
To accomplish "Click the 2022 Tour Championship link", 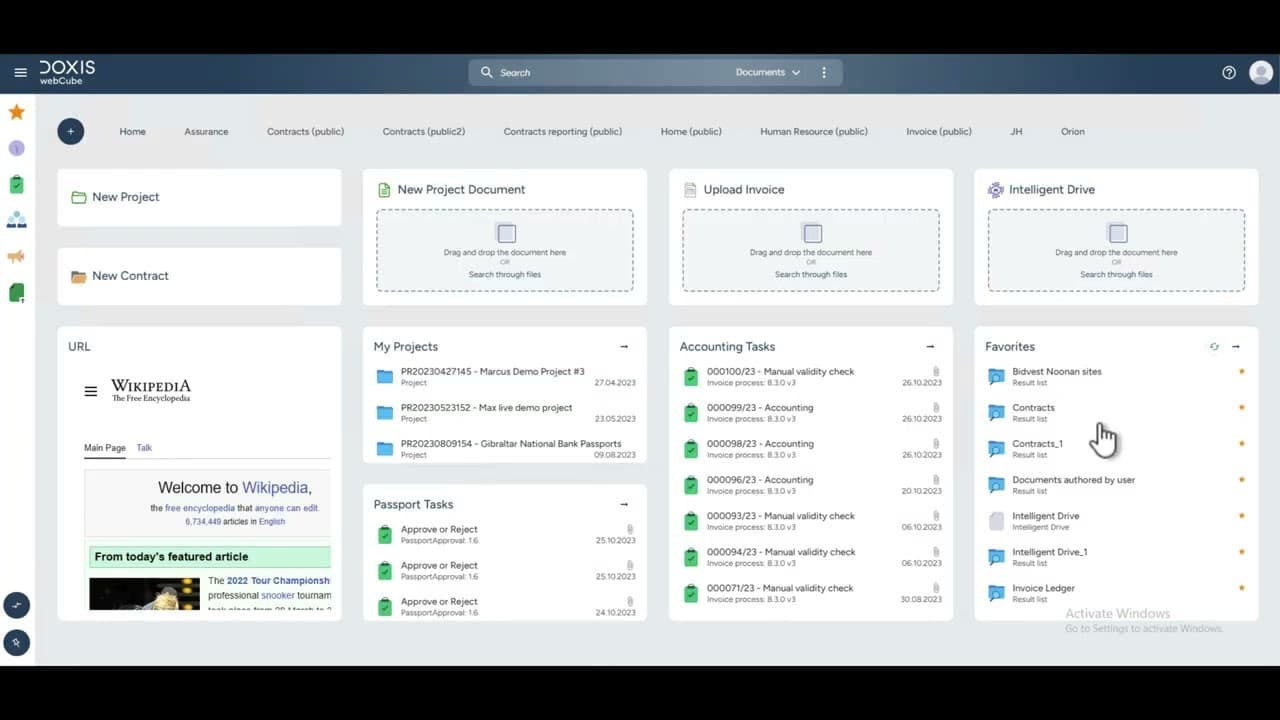I will [x=278, y=581].
